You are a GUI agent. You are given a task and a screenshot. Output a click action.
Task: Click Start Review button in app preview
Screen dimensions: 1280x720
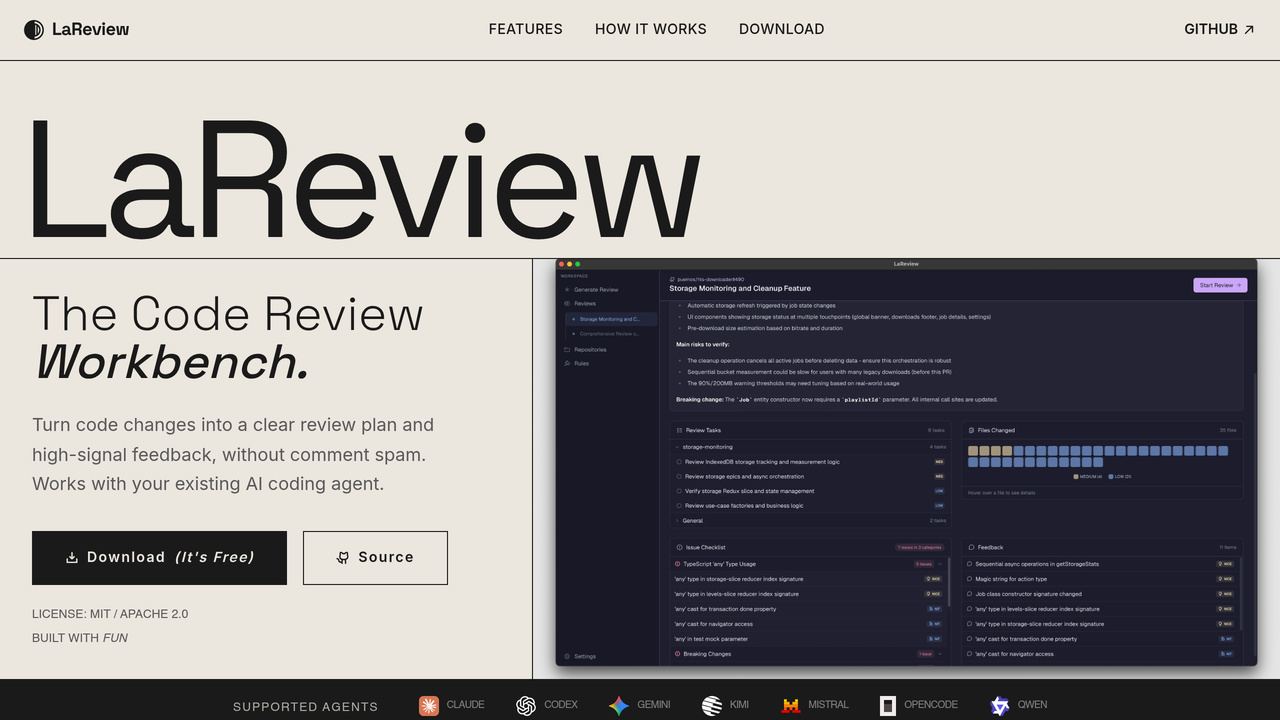pos(1220,285)
